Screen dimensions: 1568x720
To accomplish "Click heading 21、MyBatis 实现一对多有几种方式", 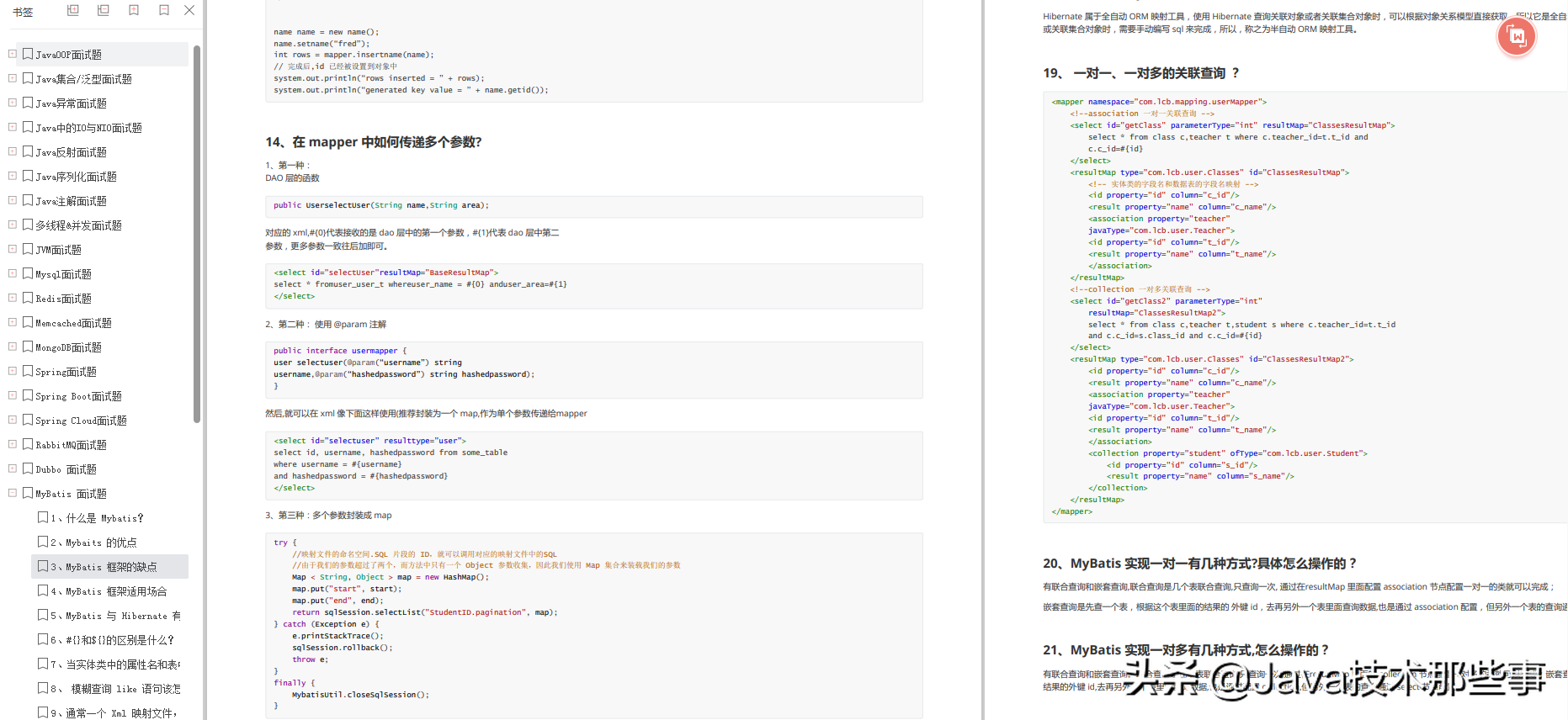I will pos(1185,650).
